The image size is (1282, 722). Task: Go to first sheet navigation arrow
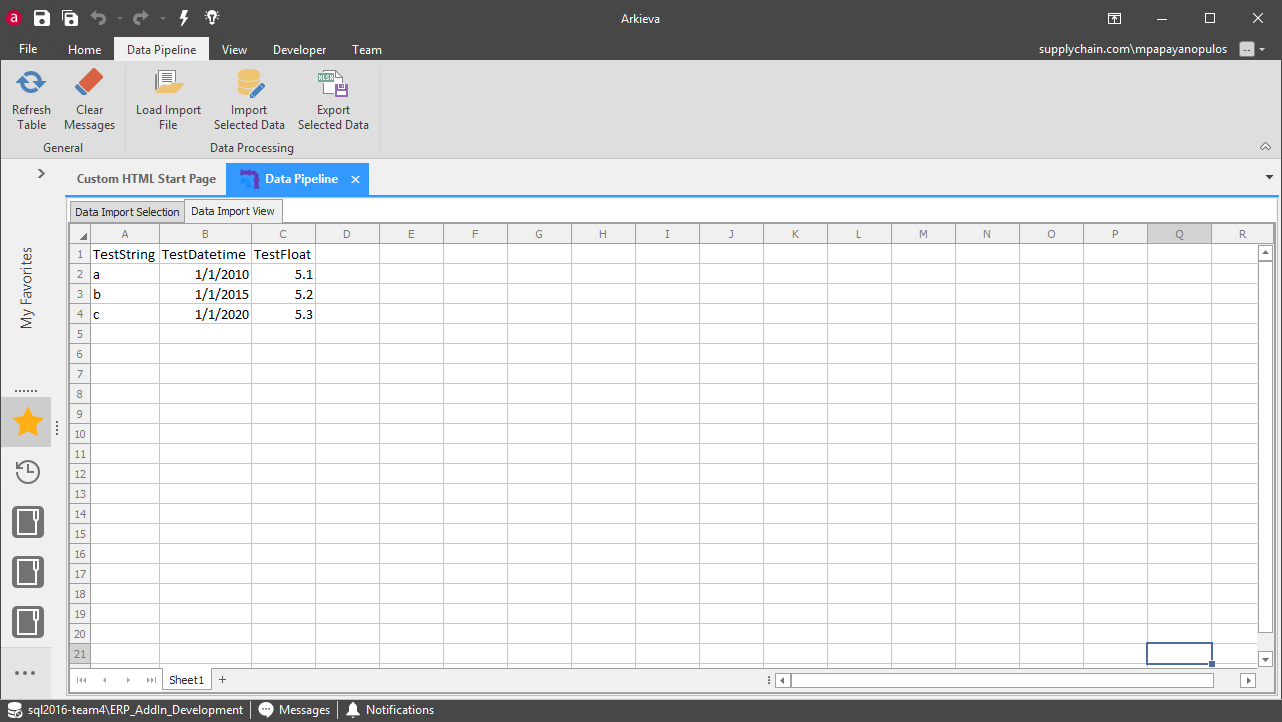(x=81, y=680)
